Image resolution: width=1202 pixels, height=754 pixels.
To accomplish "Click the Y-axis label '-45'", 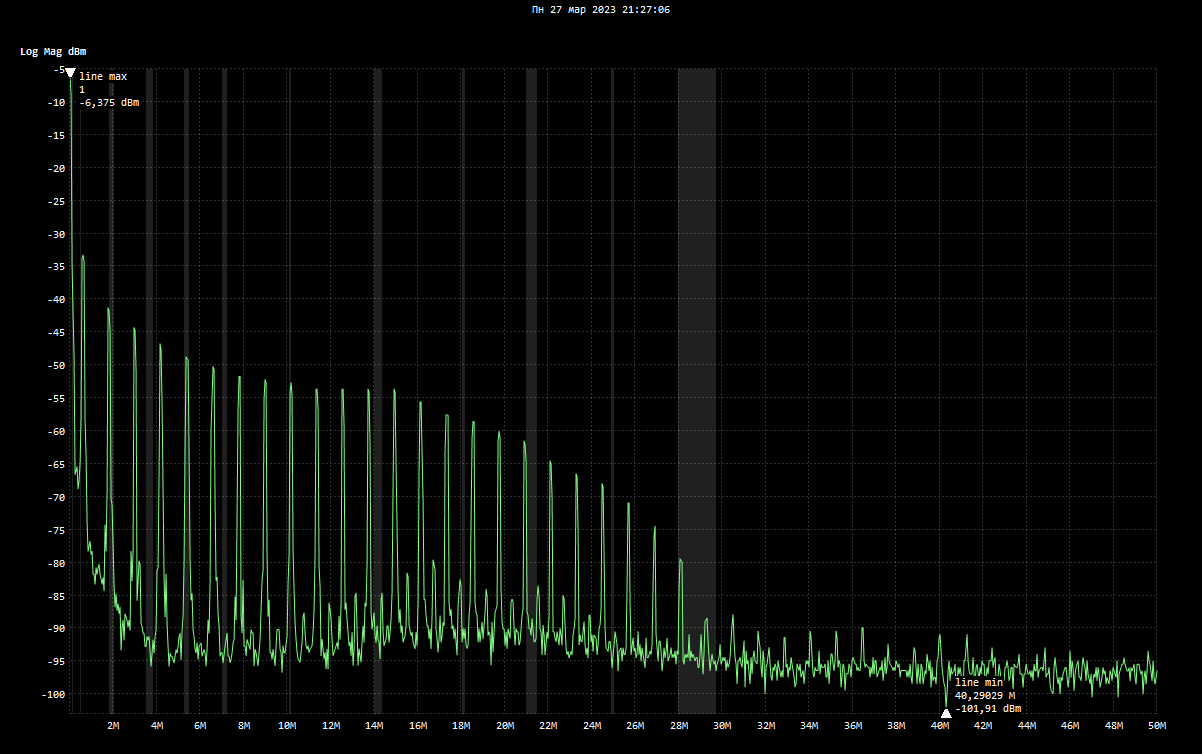I will pyautogui.click(x=56, y=333).
